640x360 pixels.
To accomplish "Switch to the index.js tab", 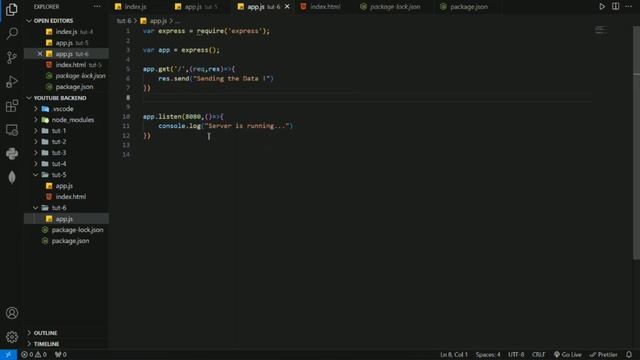I will click(x=135, y=7).
